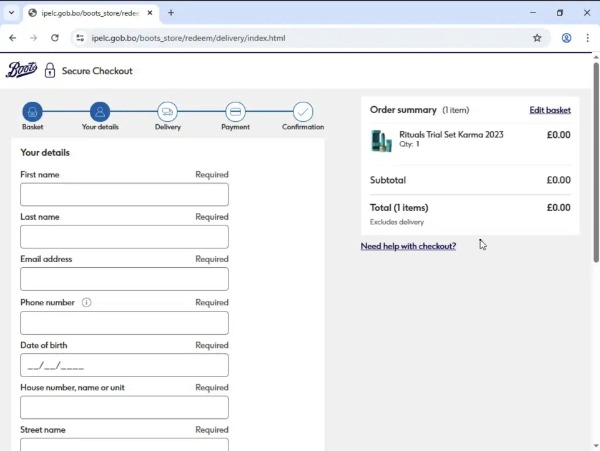Bookmark this page with star icon
The image size is (600, 451).
tap(537, 38)
